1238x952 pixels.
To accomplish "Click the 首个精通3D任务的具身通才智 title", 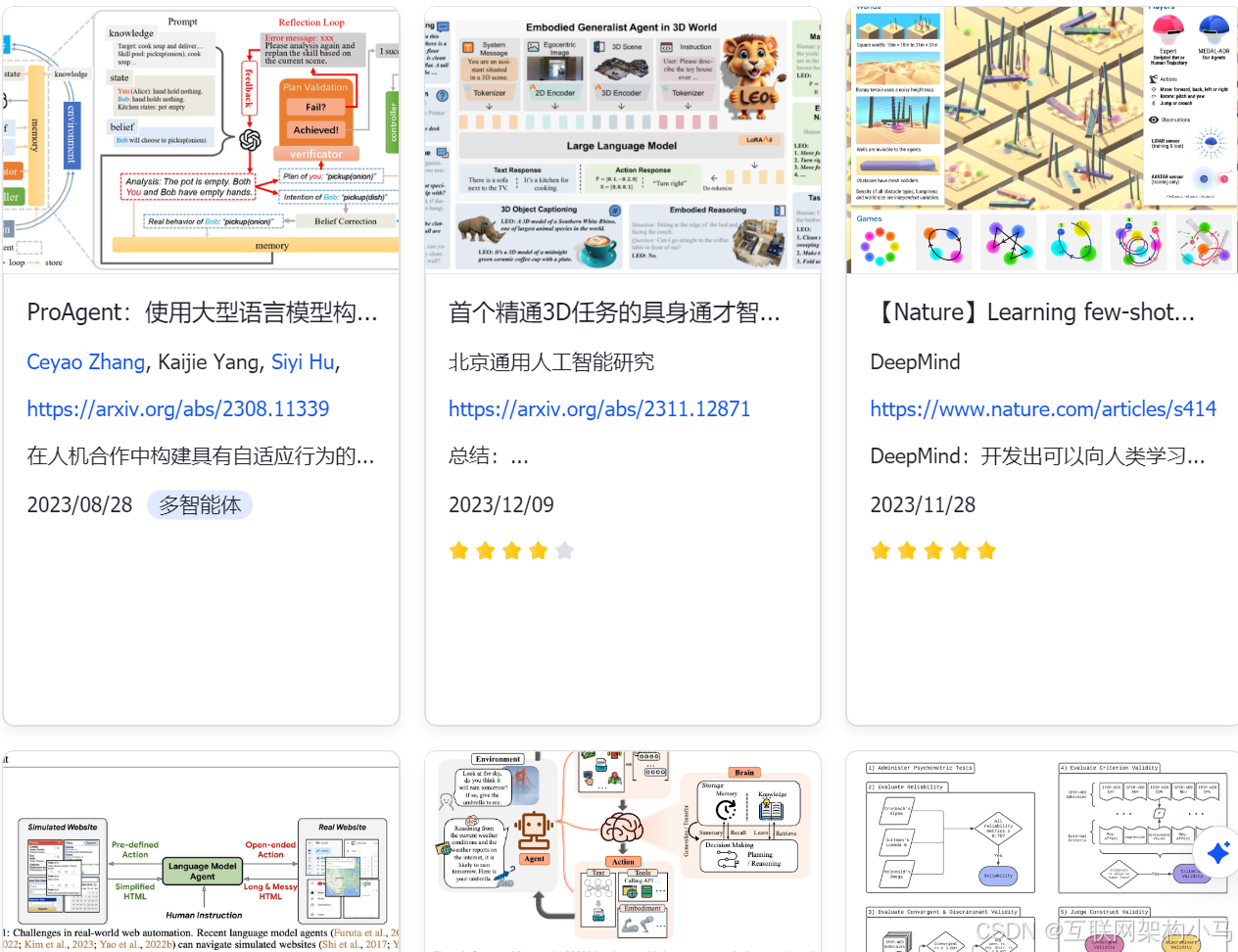I will click(614, 312).
